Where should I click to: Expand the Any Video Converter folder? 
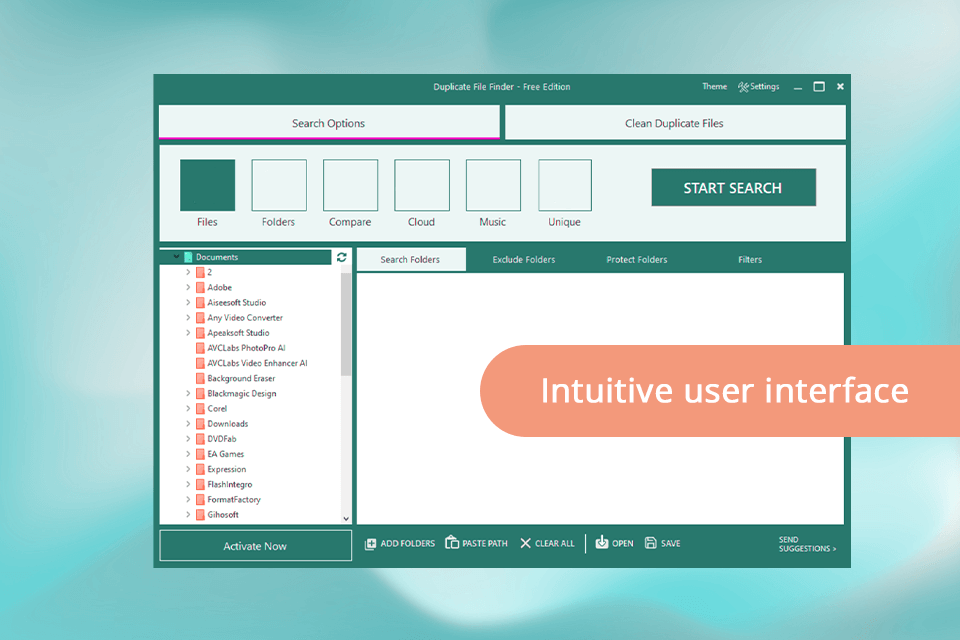pos(188,318)
